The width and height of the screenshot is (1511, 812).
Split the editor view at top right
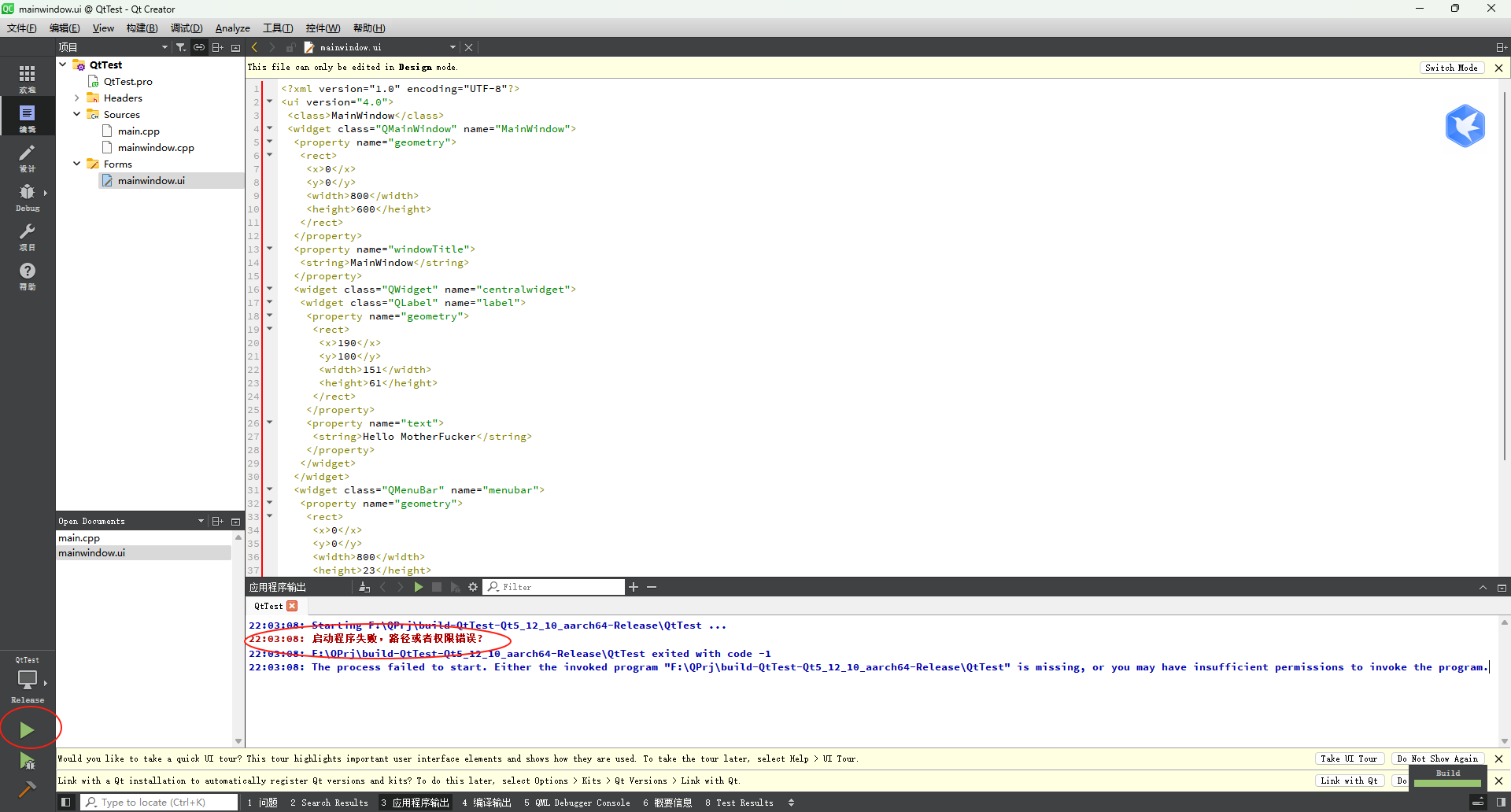point(1501,47)
